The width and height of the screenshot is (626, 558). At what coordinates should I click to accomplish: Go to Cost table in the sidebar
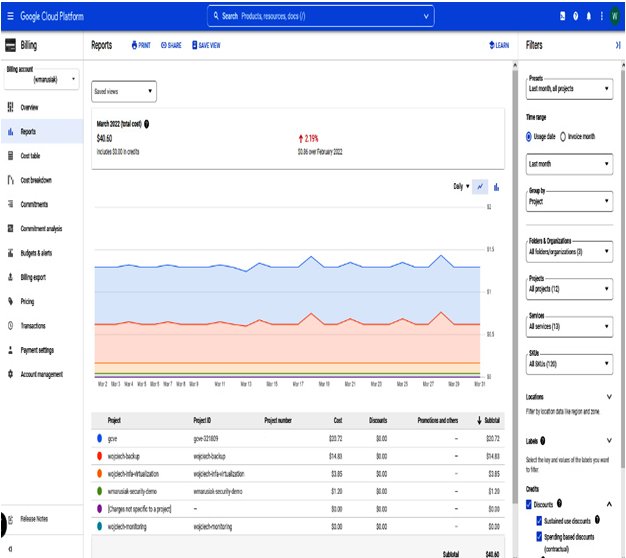pyautogui.click(x=42, y=155)
